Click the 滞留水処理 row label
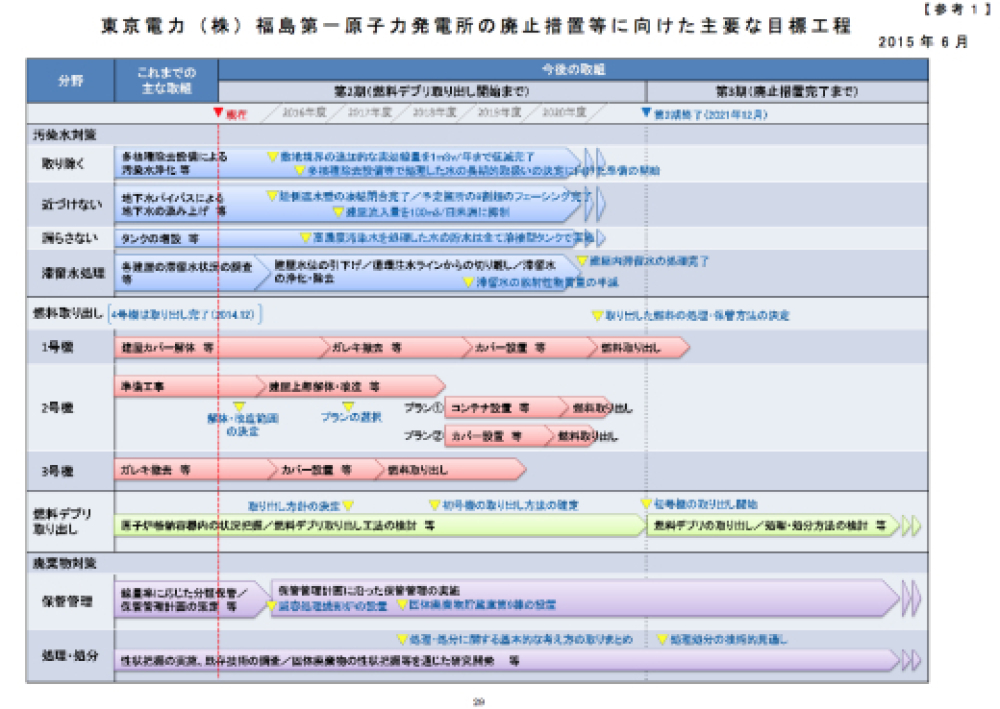The width and height of the screenshot is (1000, 709). click(73, 274)
